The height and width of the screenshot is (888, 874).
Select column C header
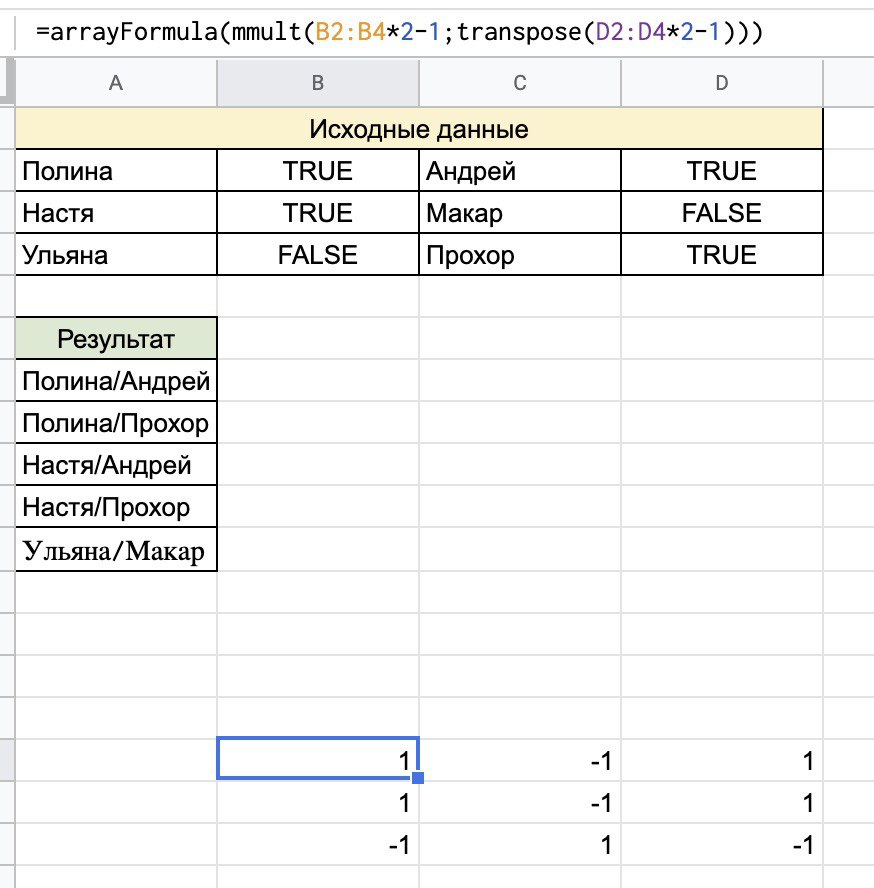520,83
